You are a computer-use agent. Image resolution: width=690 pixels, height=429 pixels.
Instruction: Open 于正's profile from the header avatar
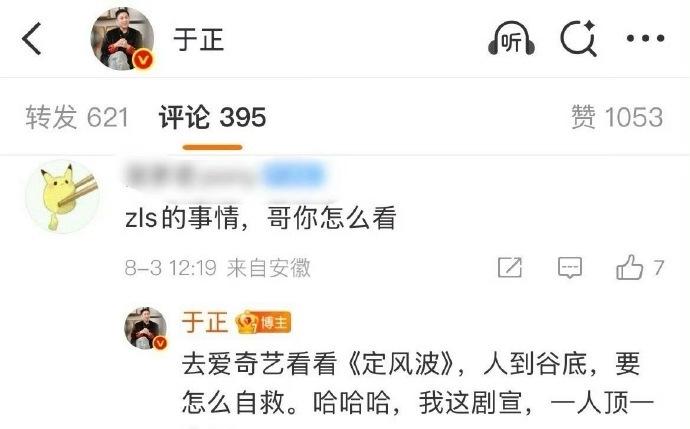122,39
